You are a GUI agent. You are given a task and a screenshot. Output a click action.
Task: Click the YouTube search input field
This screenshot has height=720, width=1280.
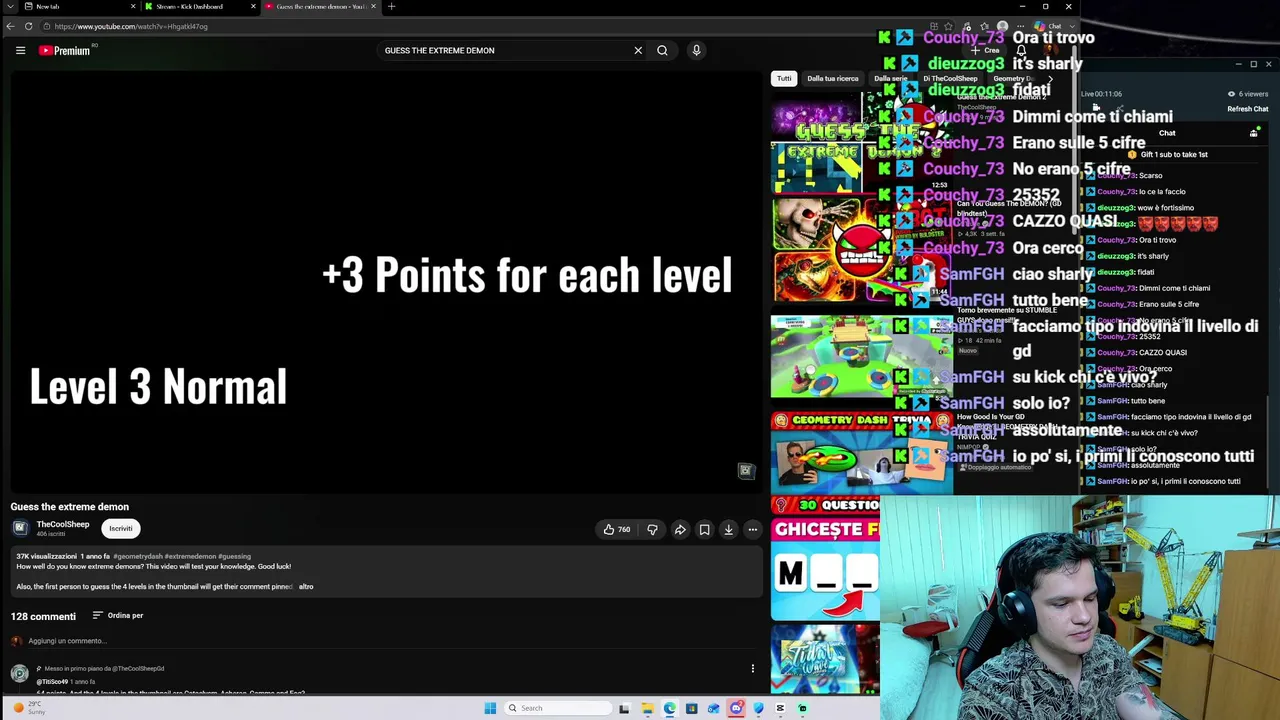pyautogui.click(x=505, y=50)
